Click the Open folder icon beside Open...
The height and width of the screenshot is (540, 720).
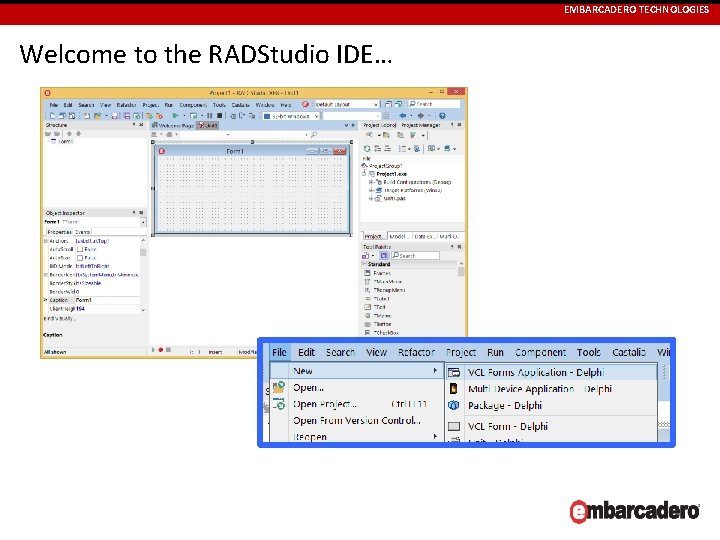click(279, 387)
